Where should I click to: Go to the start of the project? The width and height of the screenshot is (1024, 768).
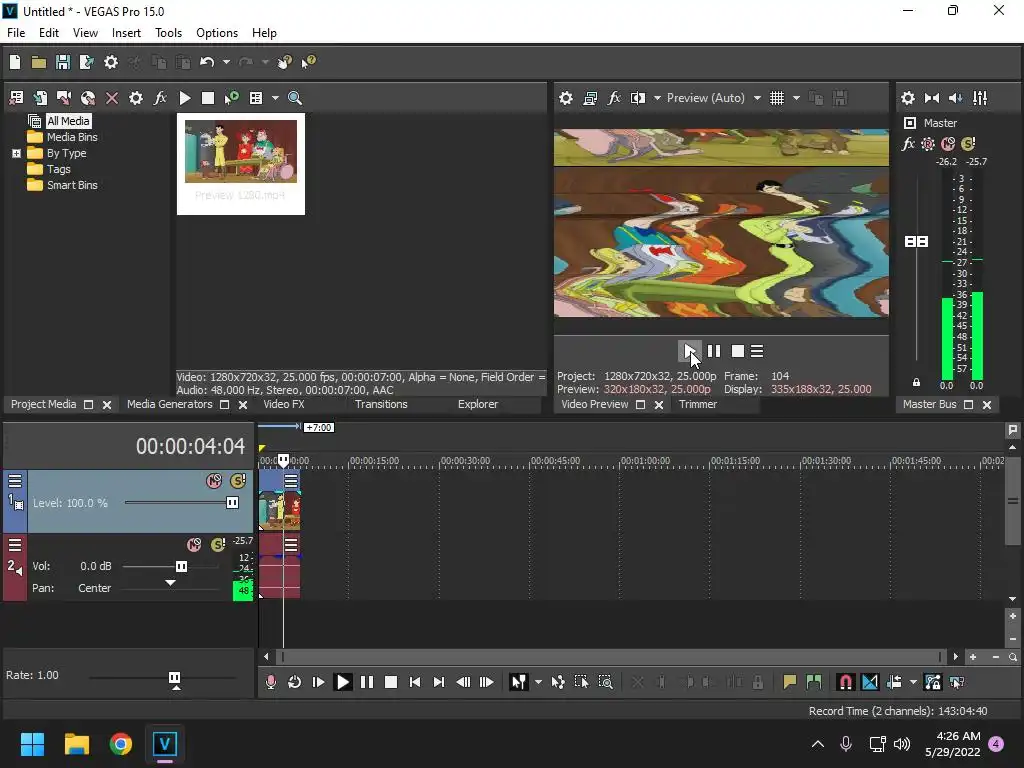[415, 682]
